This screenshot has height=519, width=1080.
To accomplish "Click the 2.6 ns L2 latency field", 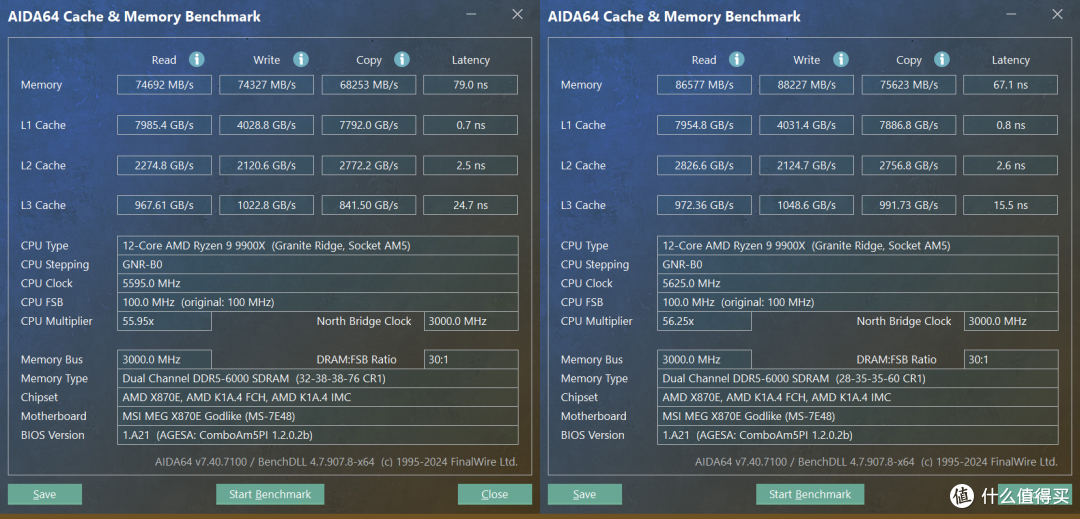I will tap(1010, 165).
